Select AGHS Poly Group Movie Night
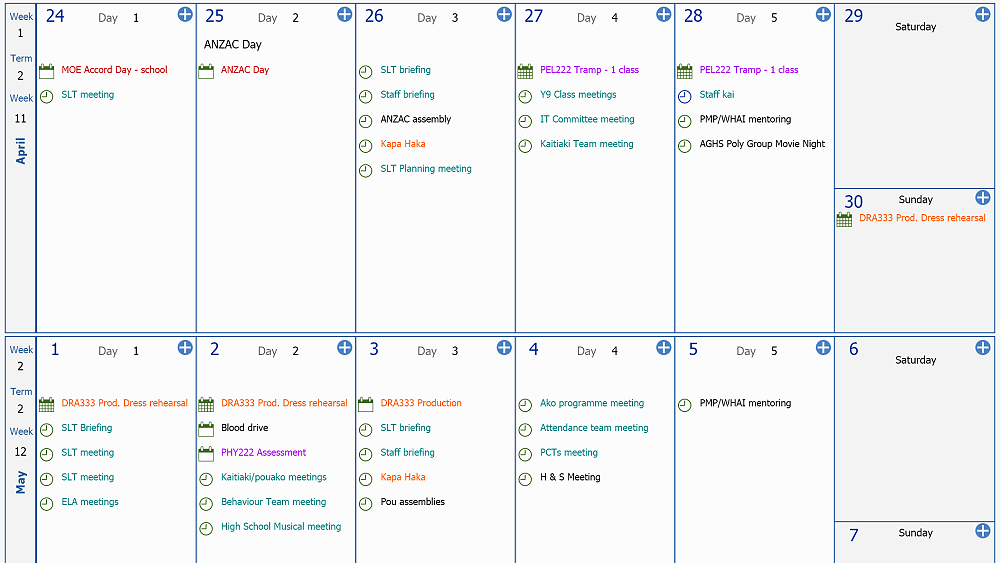The height and width of the screenshot is (563, 1000). [x=762, y=144]
